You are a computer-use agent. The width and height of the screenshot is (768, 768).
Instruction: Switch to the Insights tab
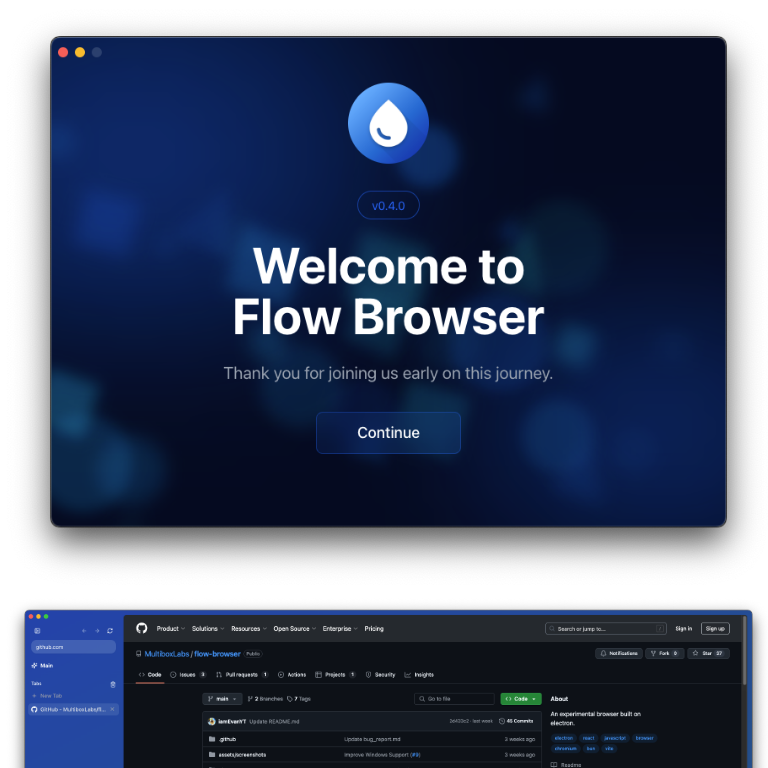419,674
